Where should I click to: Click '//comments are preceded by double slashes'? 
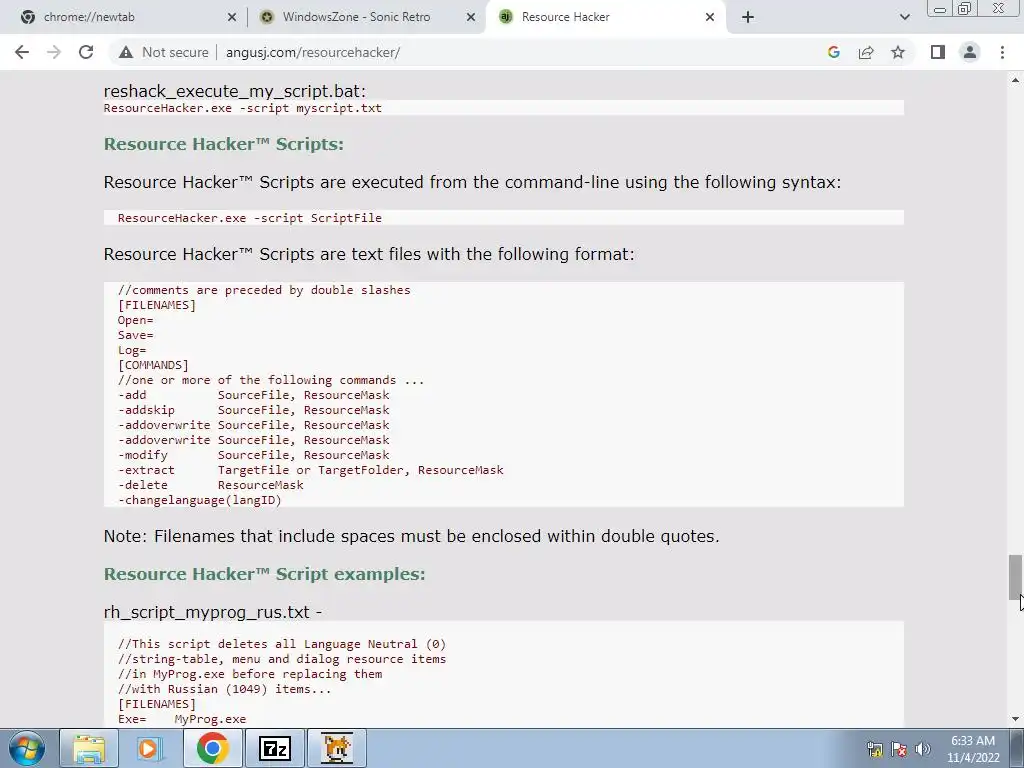(x=264, y=290)
